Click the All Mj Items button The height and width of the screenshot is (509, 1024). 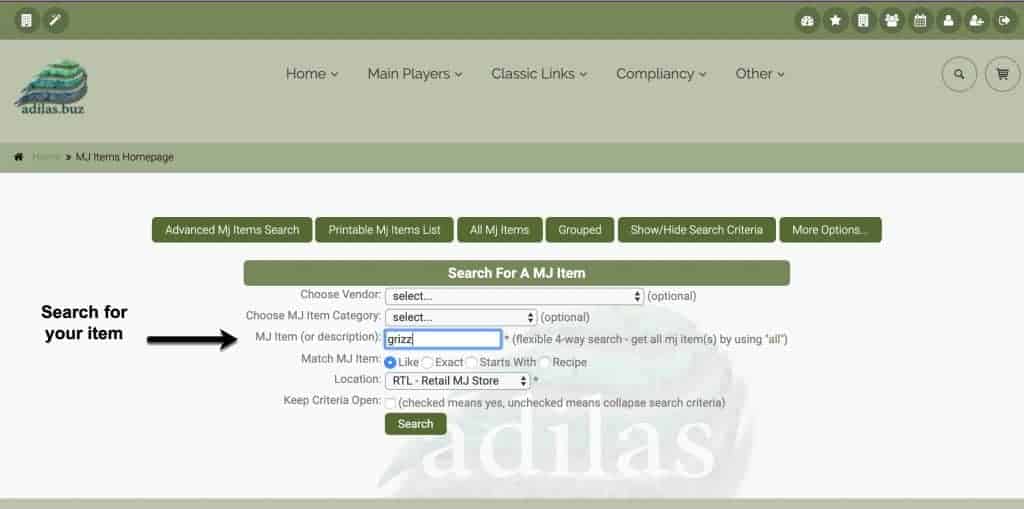coord(500,230)
